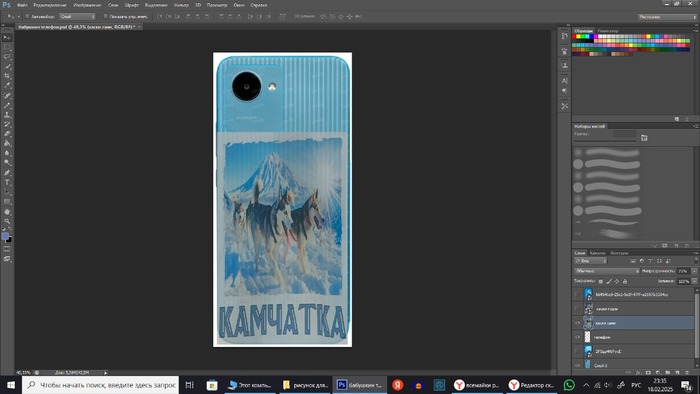This screenshot has width=700, height=394.
Task: Hide the телефон layer via eye icon
Action: [577, 337]
